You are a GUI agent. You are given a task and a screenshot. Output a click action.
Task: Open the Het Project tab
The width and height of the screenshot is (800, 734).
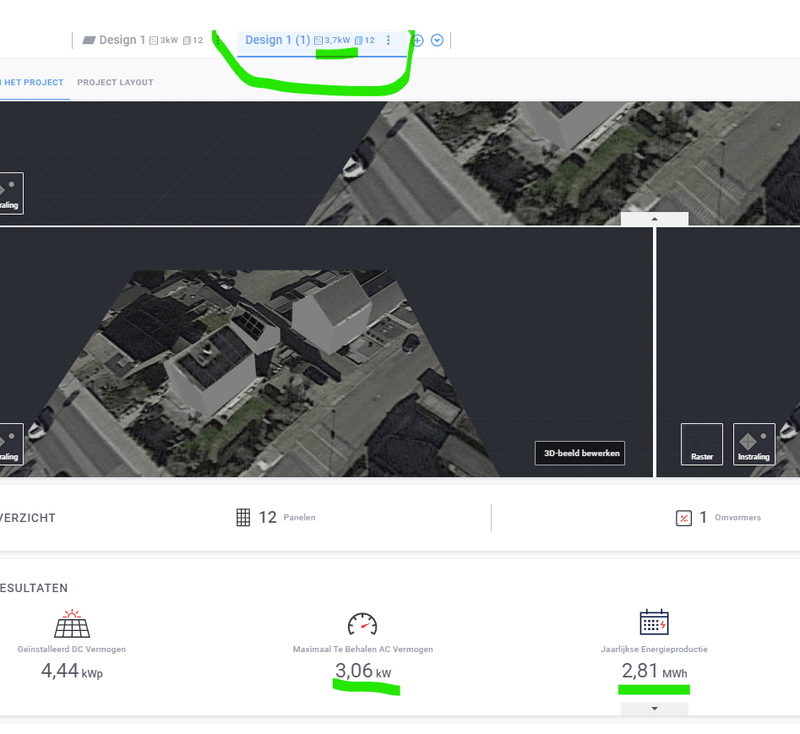coord(34,83)
